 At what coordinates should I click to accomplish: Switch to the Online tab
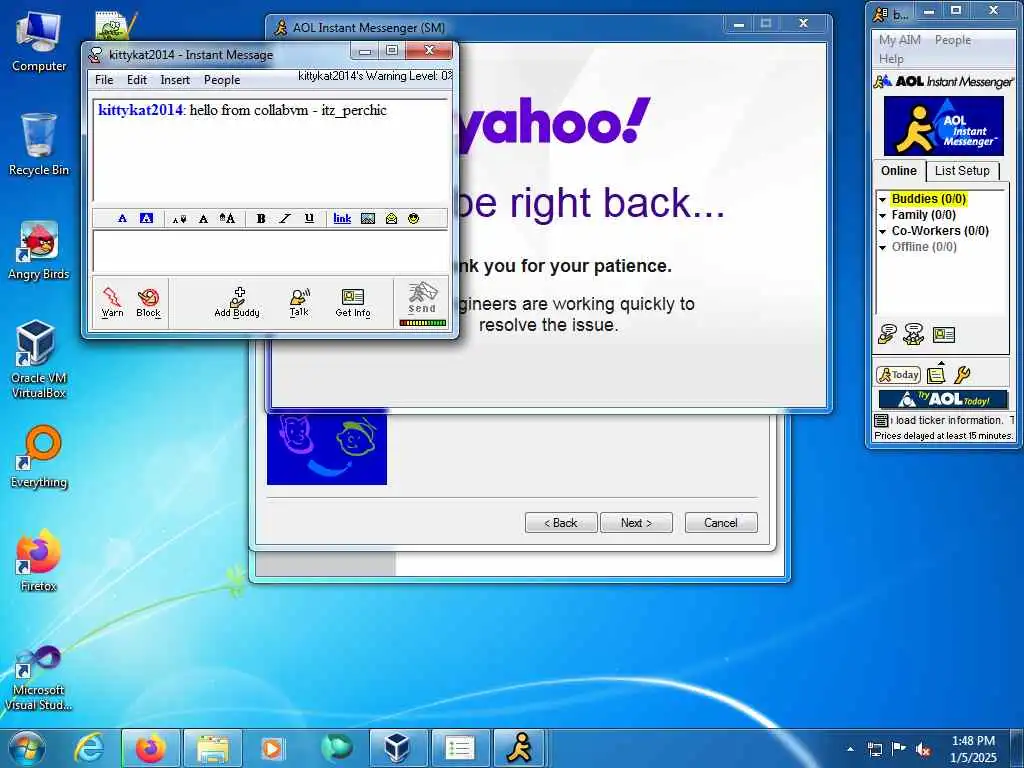(899, 170)
